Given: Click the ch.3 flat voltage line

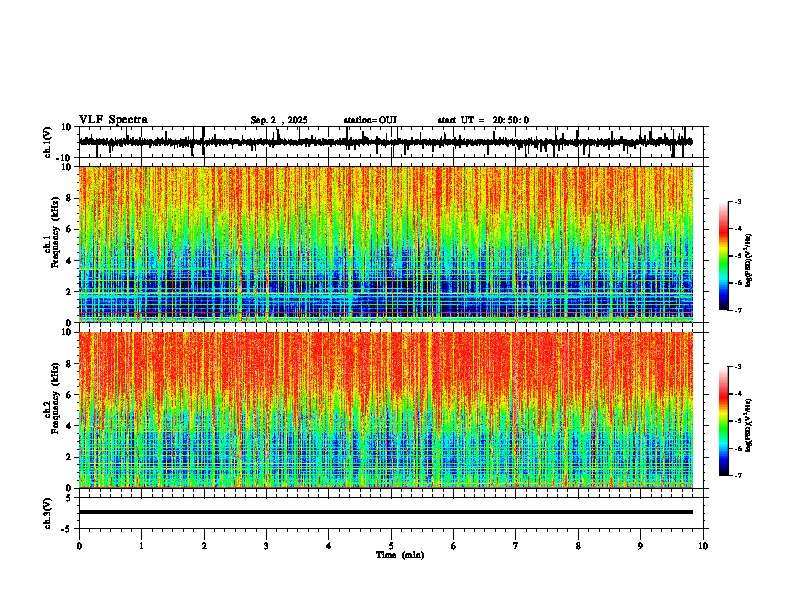Looking at the screenshot, I should click(386, 512).
